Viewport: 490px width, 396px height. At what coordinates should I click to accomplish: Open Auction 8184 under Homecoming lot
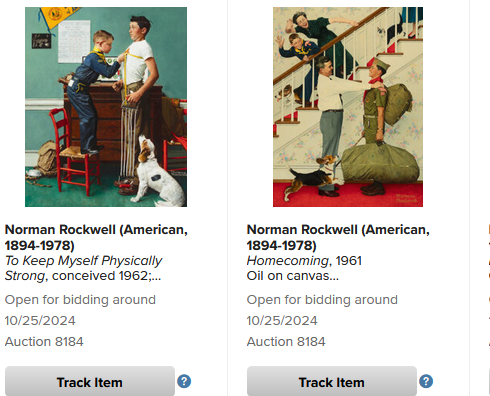click(x=286, y=342)
